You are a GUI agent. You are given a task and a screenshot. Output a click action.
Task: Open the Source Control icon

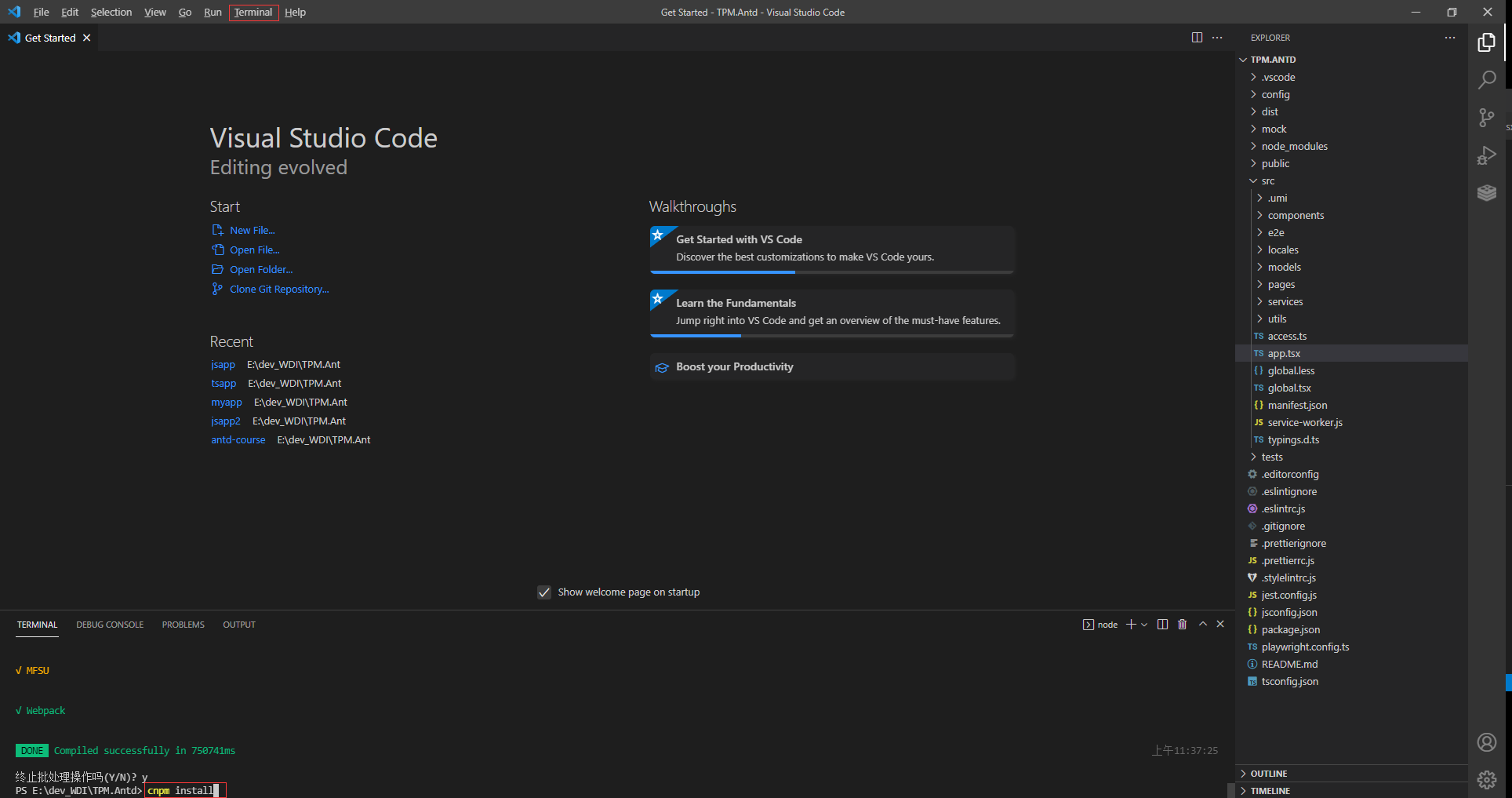pos(1486,118)
